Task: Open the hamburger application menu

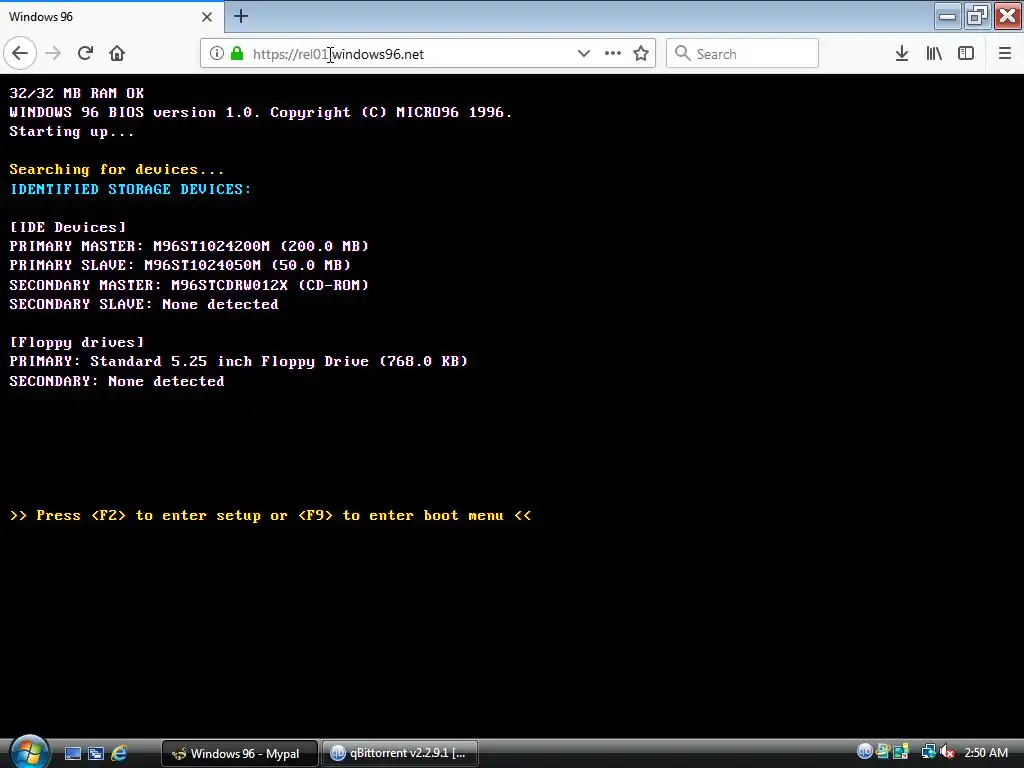Action: click(1004, 54)
